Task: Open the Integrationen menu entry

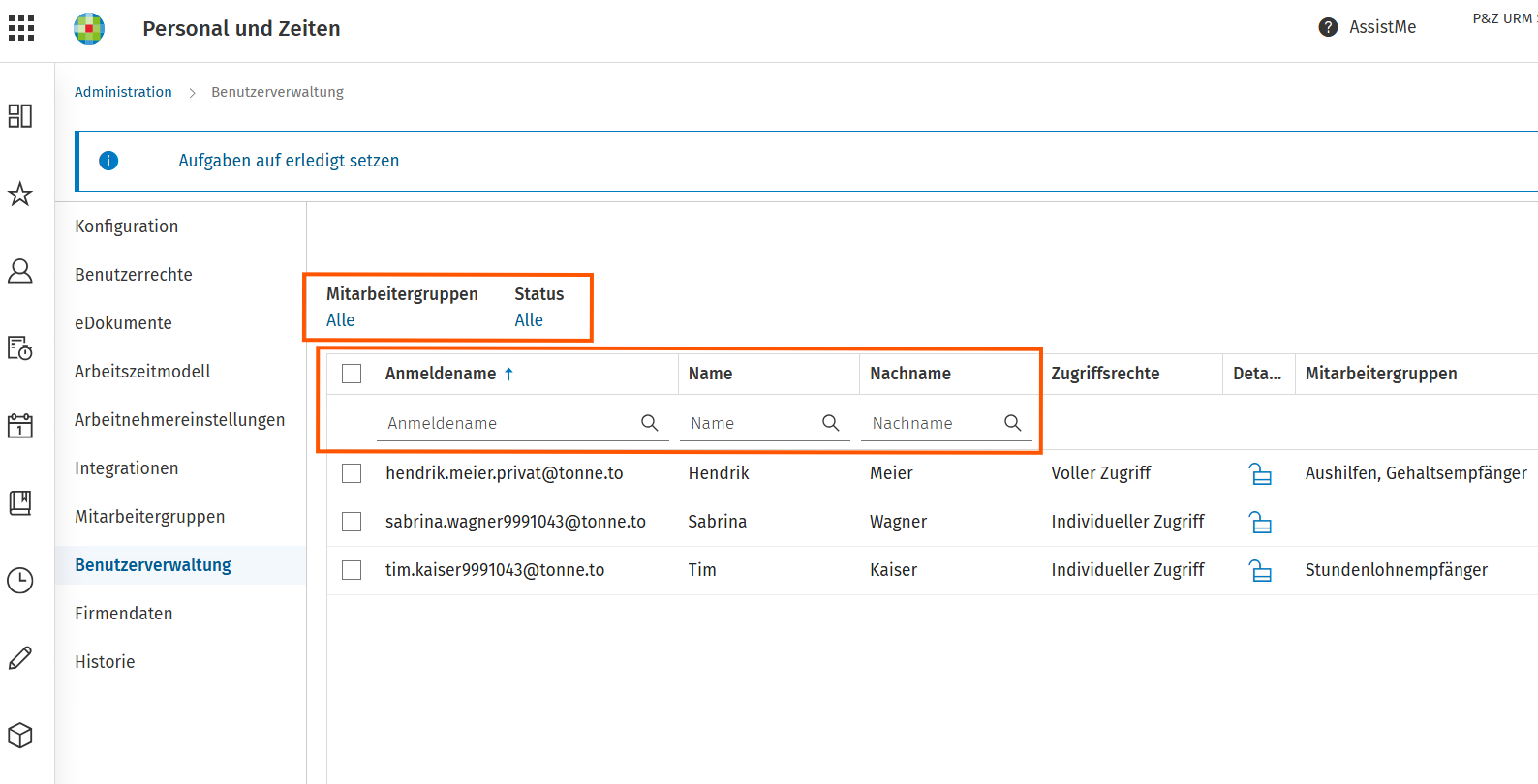Action: point(127,468)
